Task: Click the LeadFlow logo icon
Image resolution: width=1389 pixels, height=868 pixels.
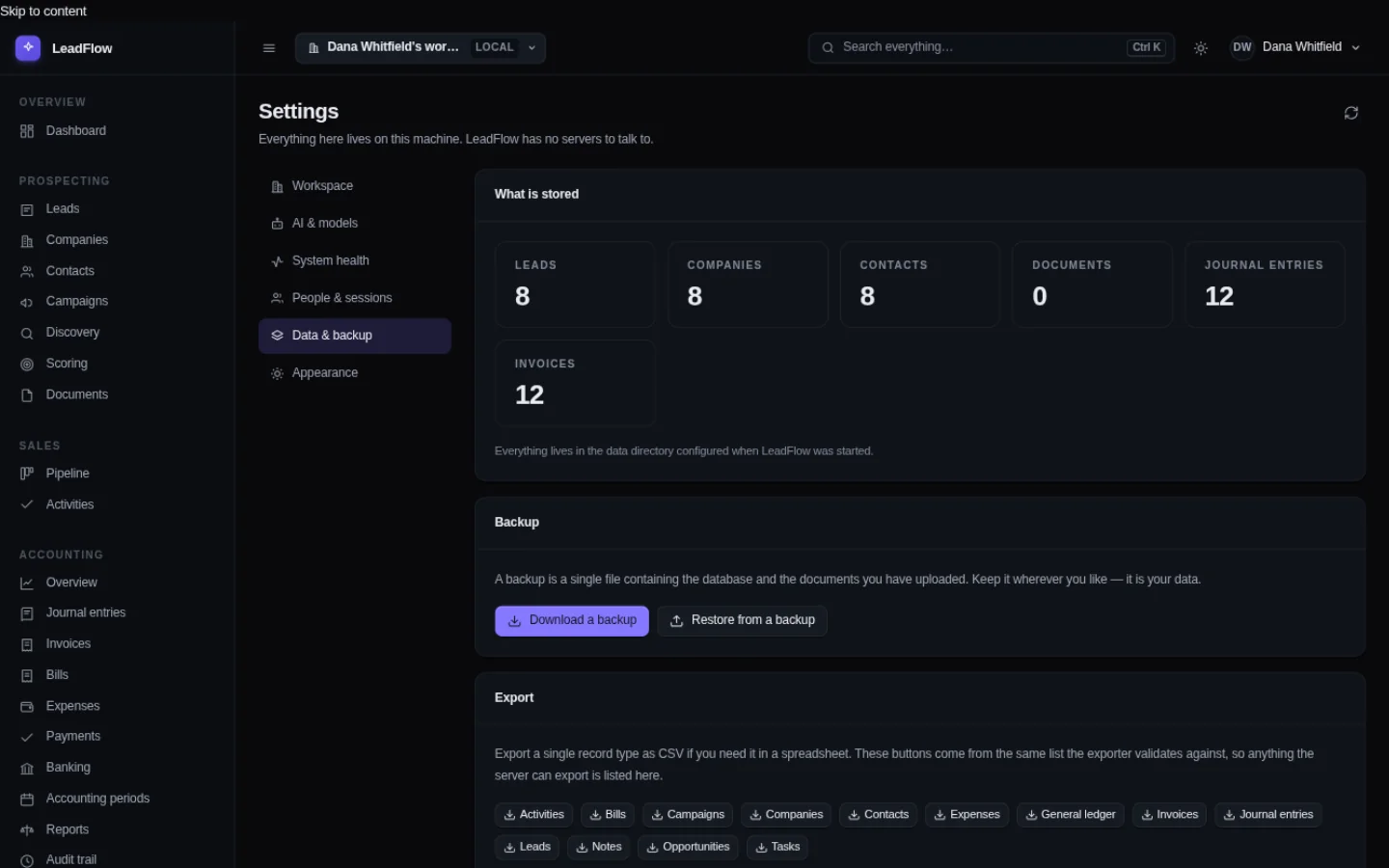Action: pos(28,47)
